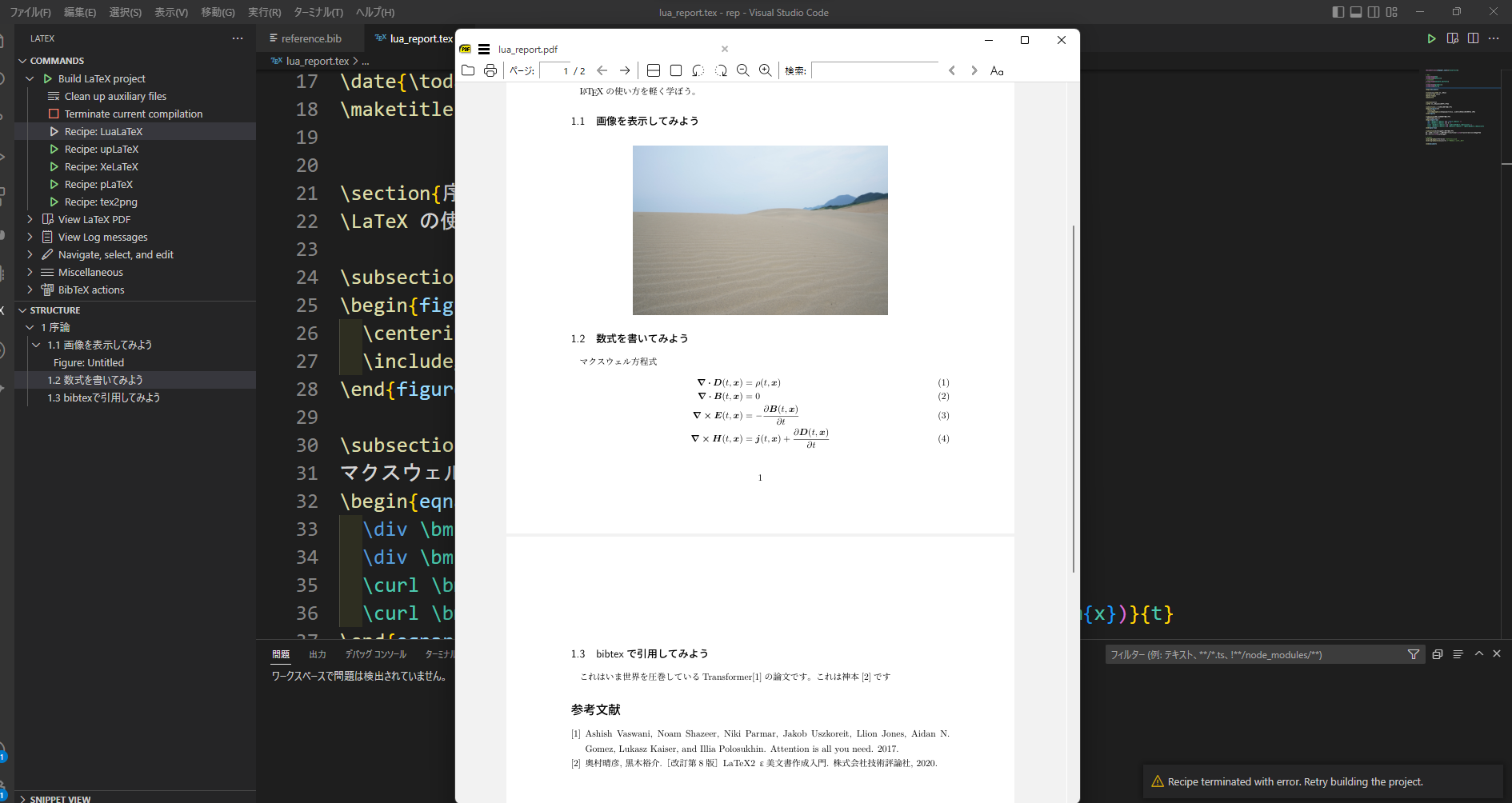Run Recipe: upLaTeX
The image size is (1512, 803).
coord(102,149)
